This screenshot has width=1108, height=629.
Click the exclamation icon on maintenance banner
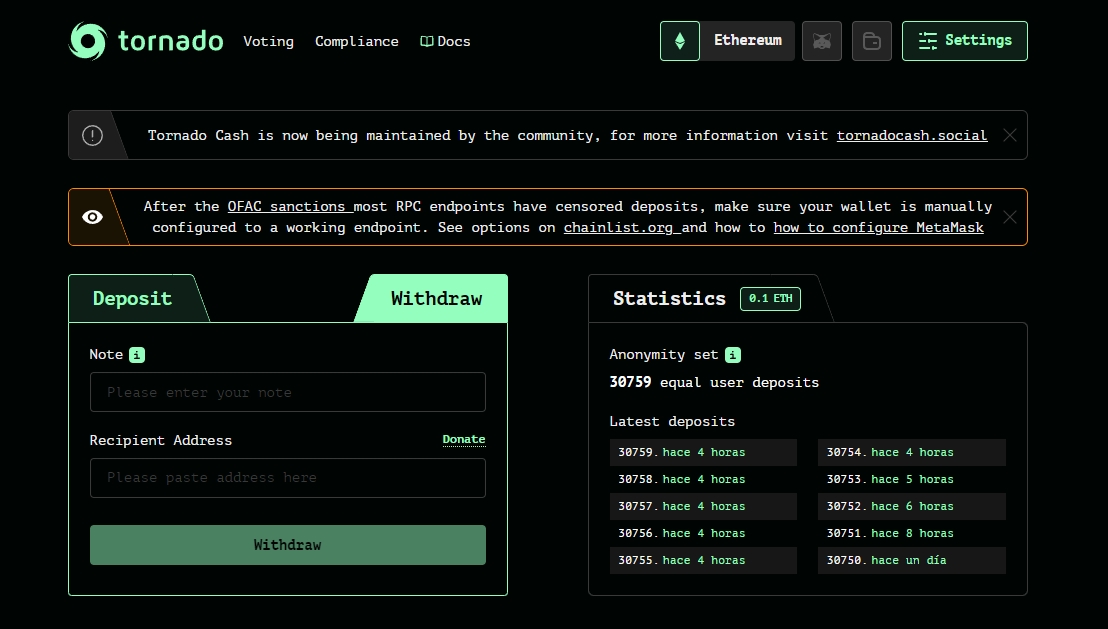90,135
